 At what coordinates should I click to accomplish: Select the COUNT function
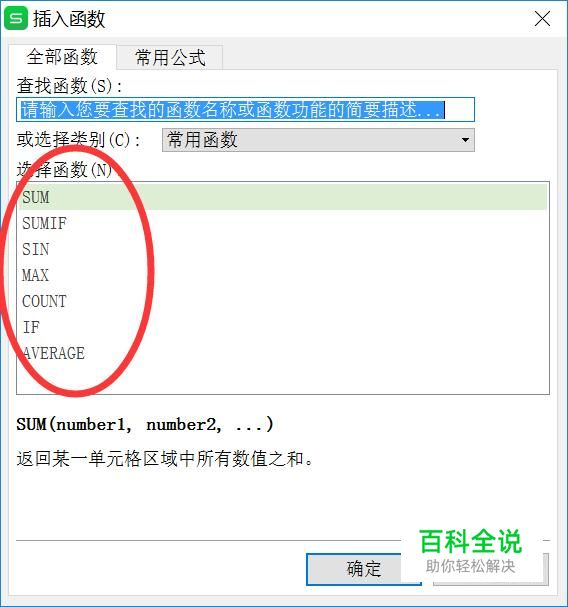point(283,301)
